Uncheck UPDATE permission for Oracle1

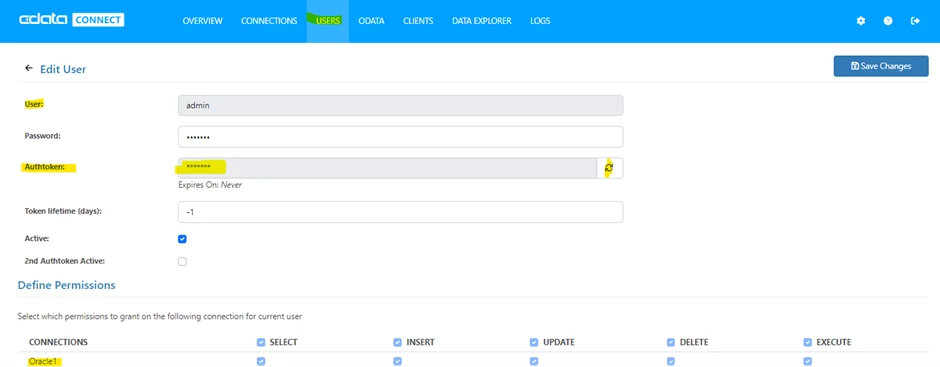point(534,362)
